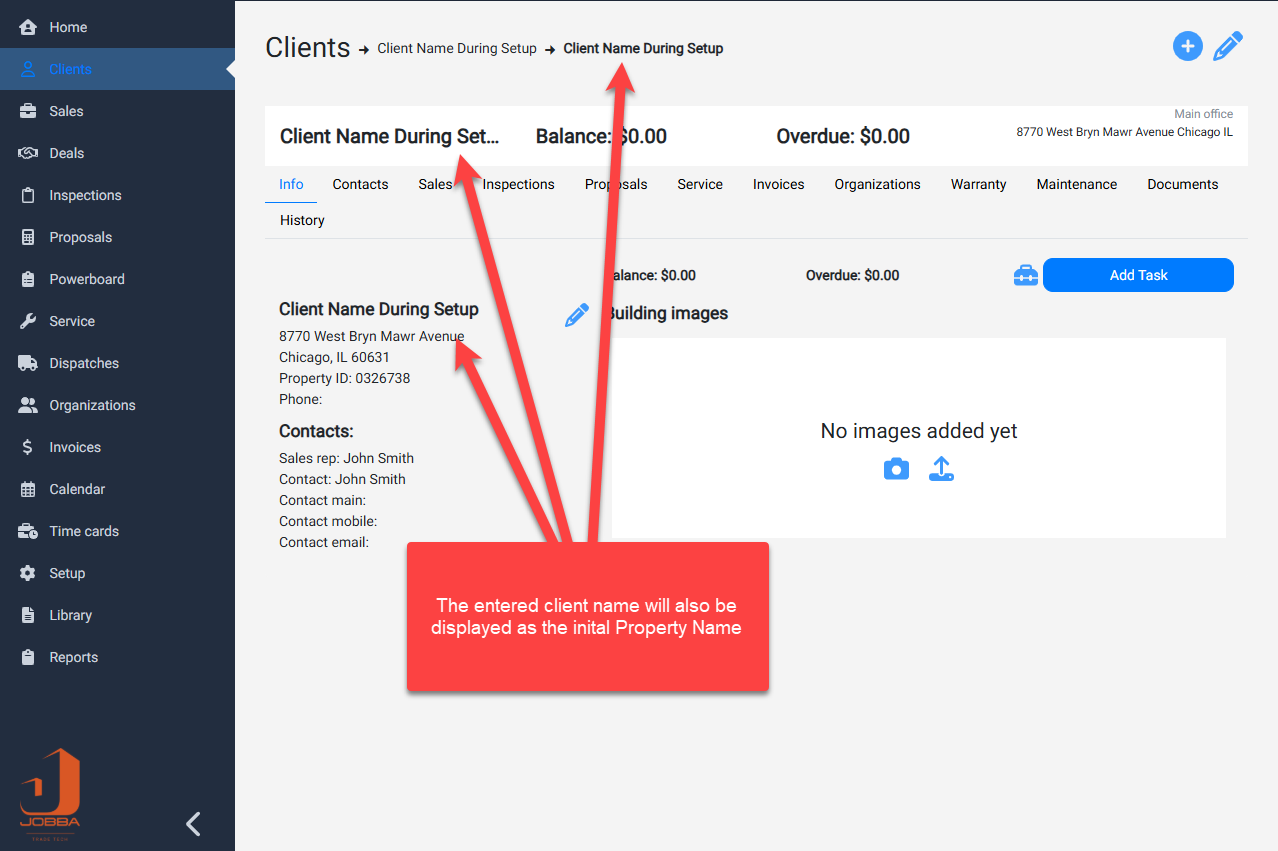Navigate to Reports in the sidebar
Viewport: 1278px width, 851px height.
pos(74,657)
